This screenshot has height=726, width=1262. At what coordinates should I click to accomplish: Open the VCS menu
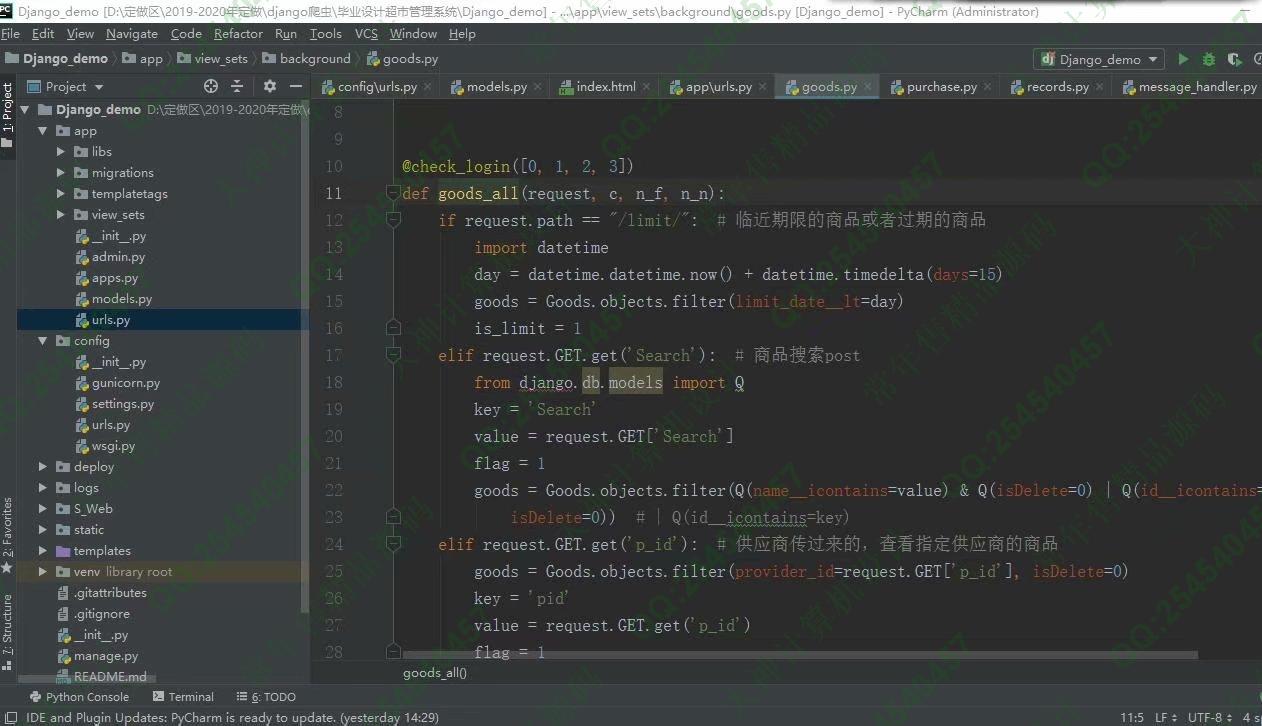[366, 33]
